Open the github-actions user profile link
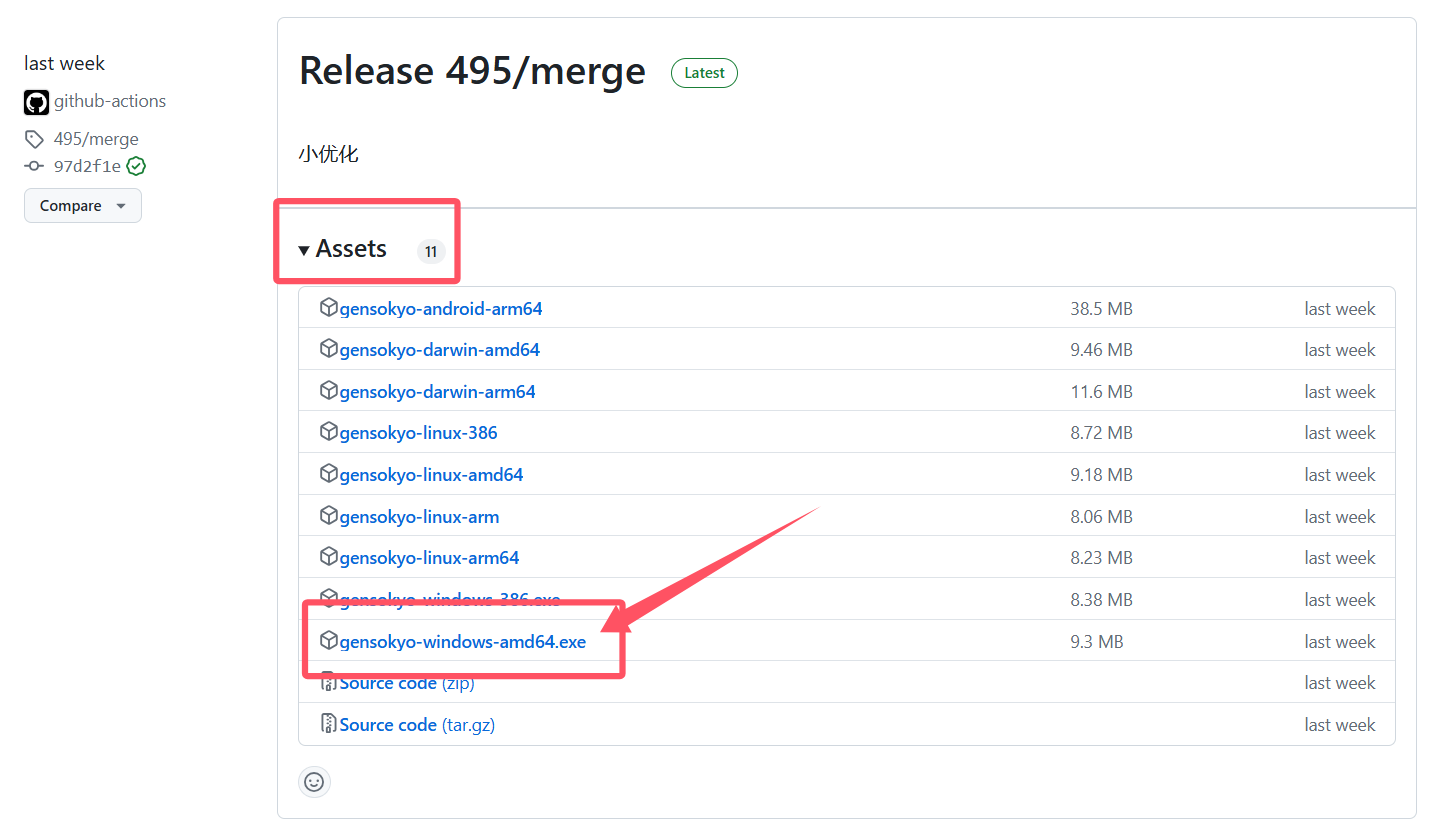This screenshot has height=825, width=1430. [x=110, y=101]
